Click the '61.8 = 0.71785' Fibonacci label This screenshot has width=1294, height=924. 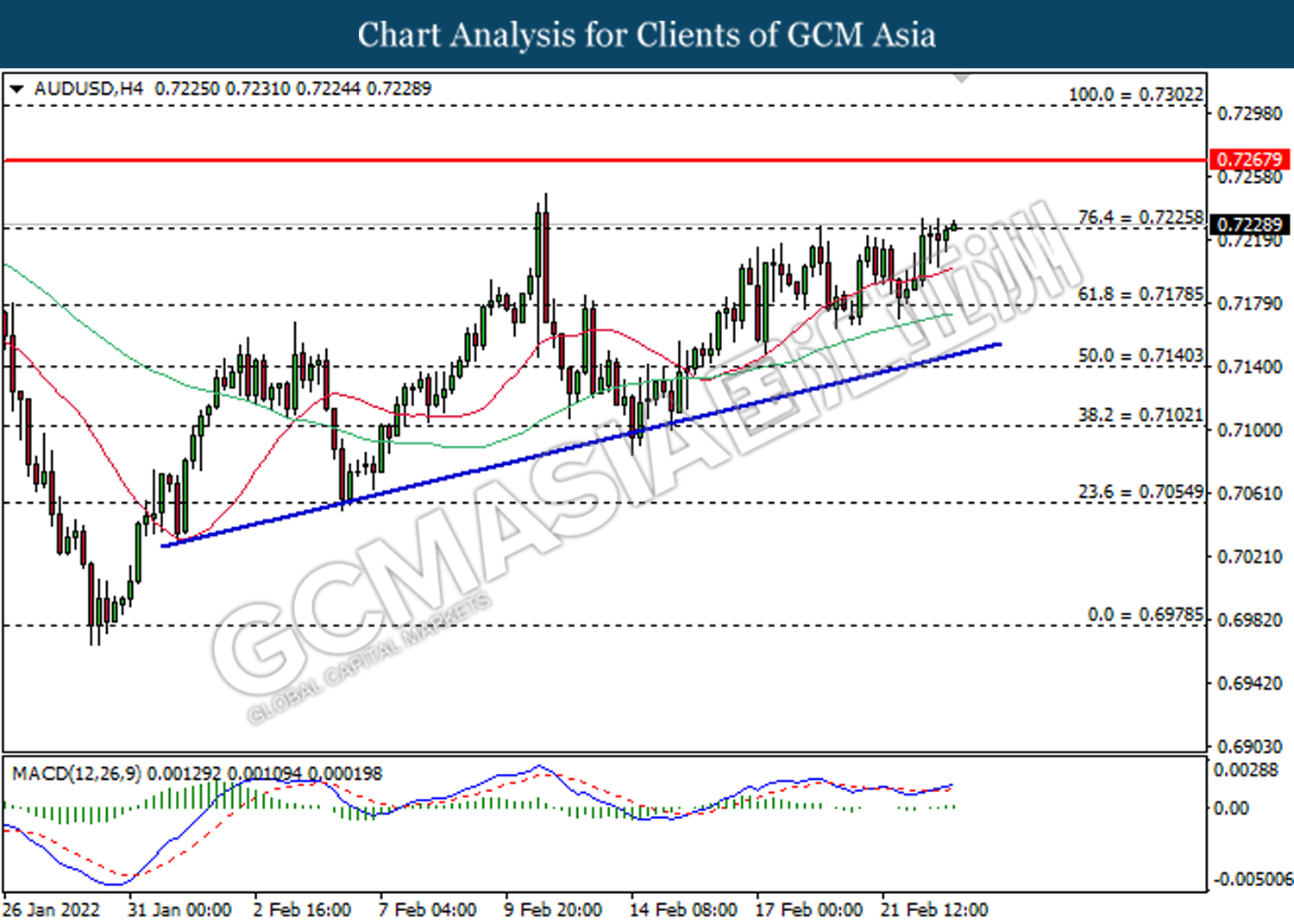[1140, 294]
